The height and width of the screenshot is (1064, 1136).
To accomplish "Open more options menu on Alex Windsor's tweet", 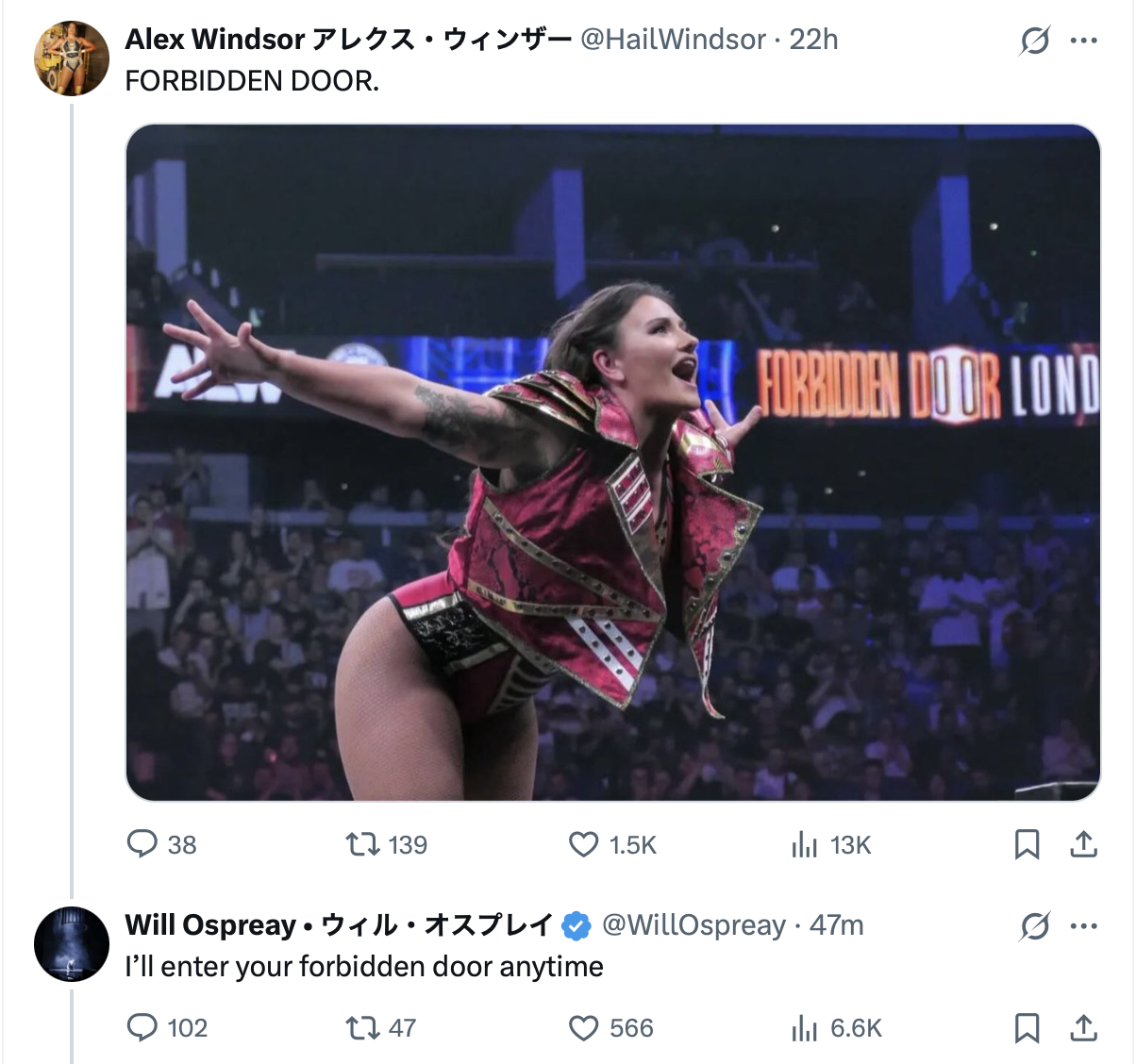I will 1084,42.
